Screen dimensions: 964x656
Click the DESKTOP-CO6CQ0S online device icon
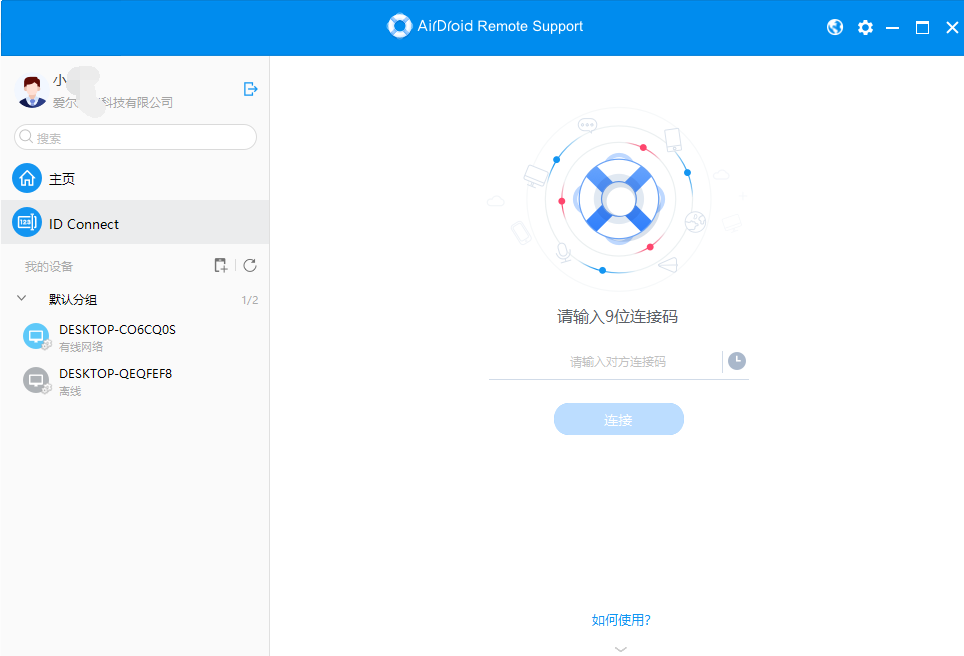36,336
